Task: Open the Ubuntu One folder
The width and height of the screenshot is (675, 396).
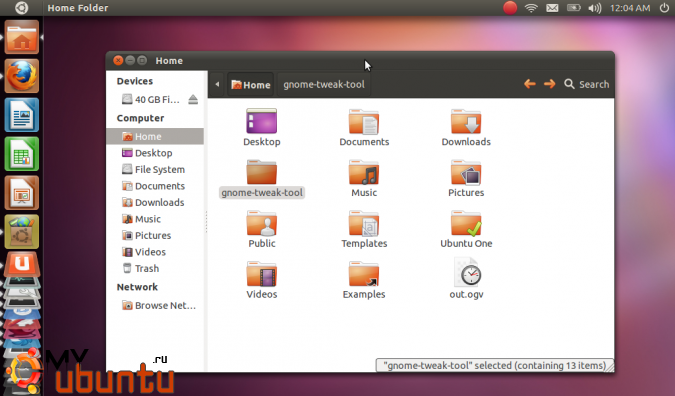Action: (x=466, y=223)
